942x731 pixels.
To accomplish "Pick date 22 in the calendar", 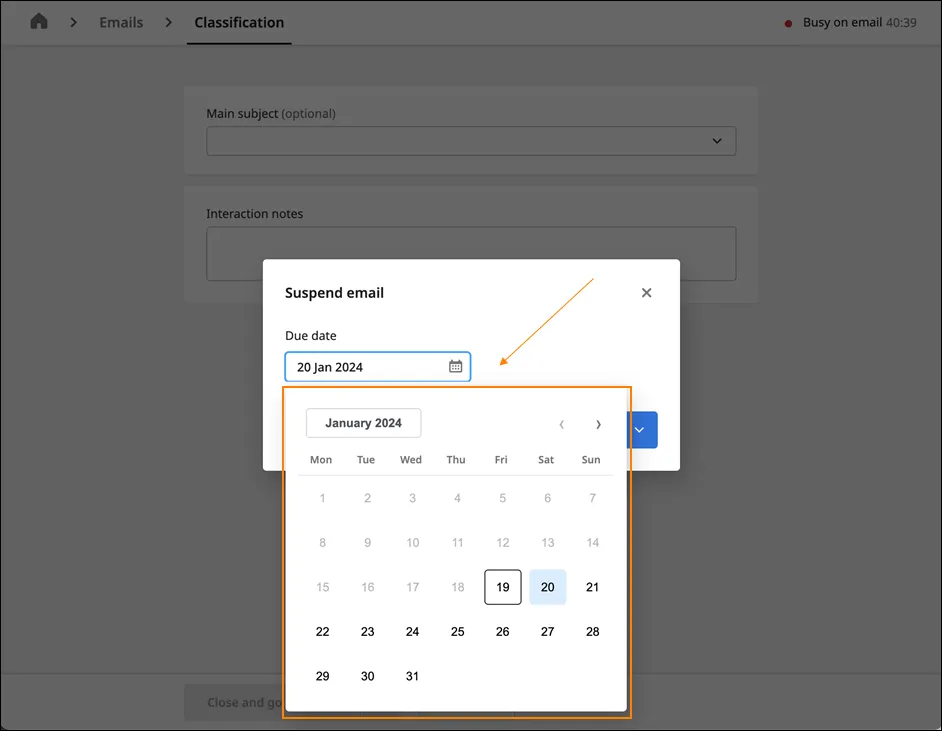I will 323,631.
